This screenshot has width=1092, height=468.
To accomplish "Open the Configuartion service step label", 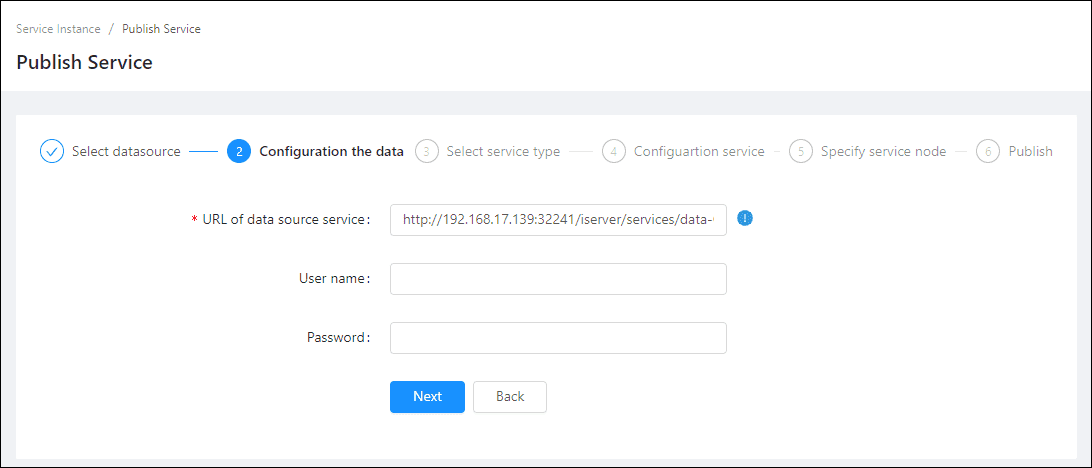I will tap(699, 152).
